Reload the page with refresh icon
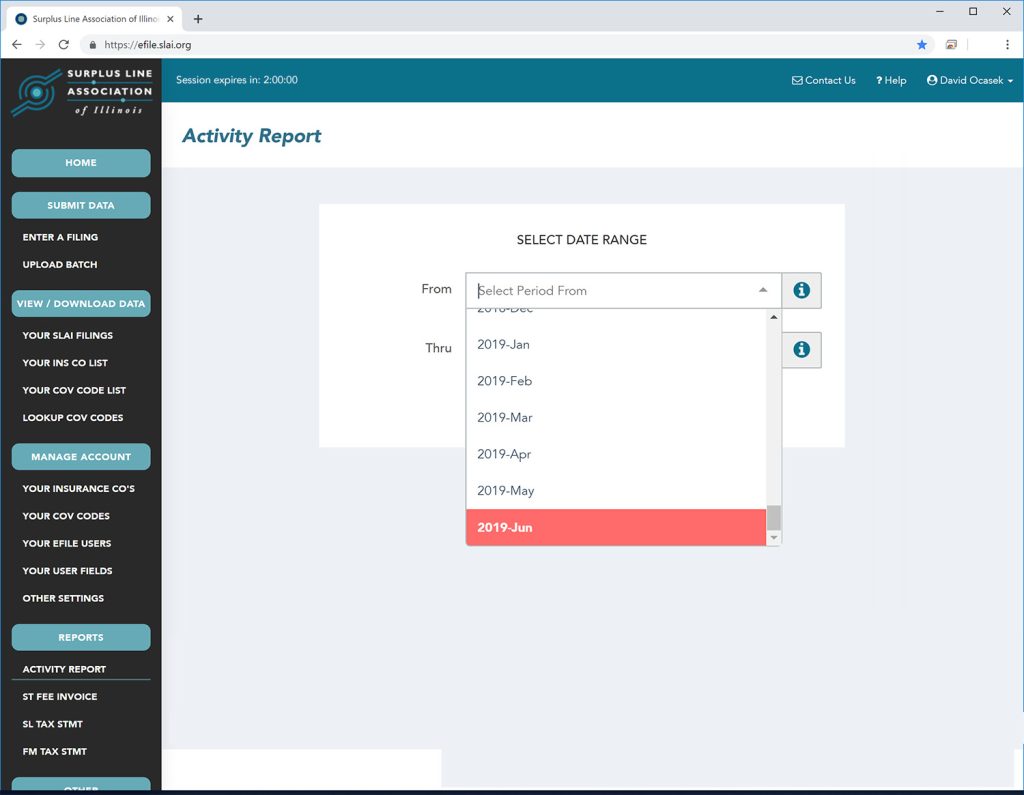1024x795 pixels. [63, 45]
